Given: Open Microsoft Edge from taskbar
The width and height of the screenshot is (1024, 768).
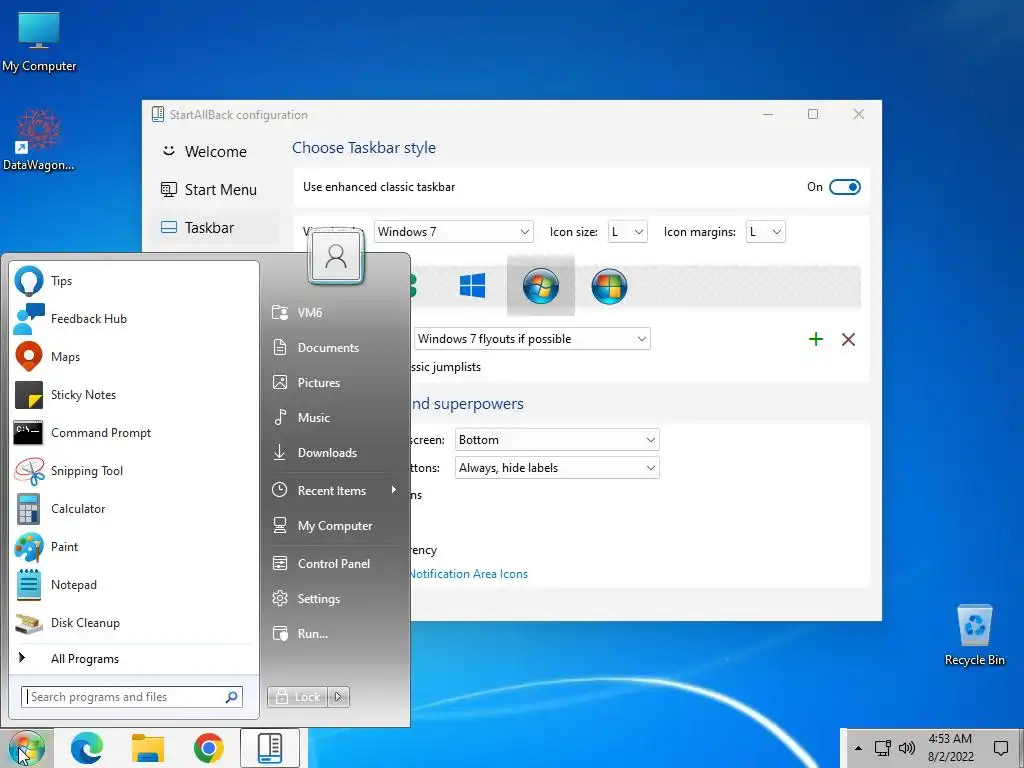Looking at the screenshot, I should pyautogui.click(x=87, y=748).
